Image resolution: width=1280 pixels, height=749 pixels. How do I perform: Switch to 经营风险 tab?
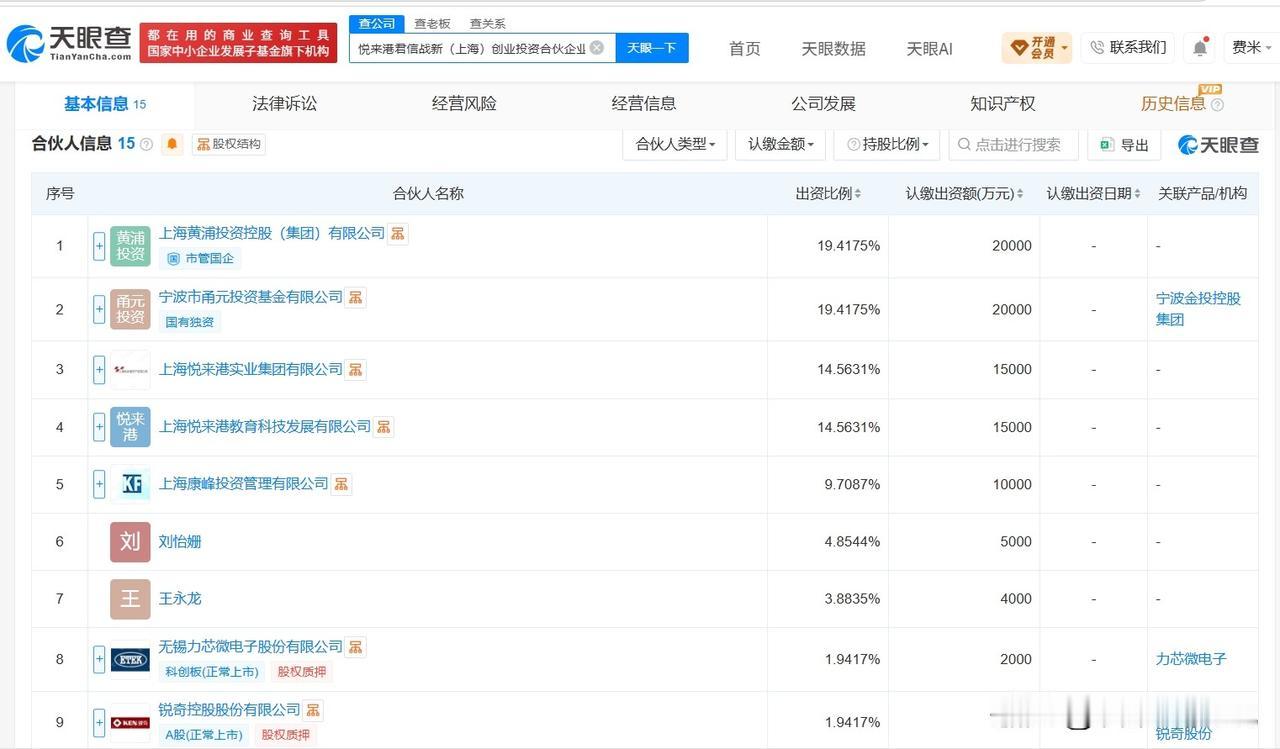[464, 104]
